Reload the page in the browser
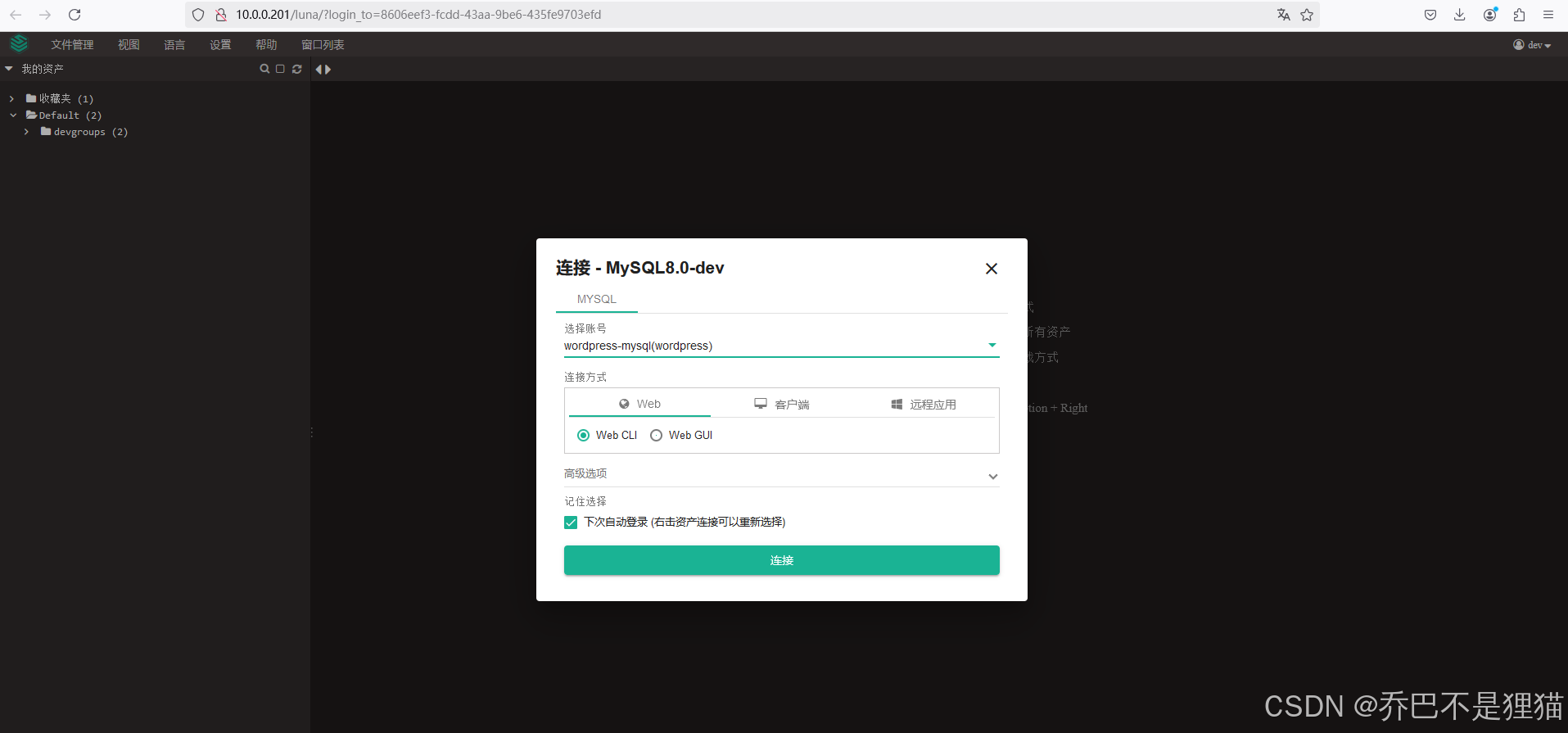The width and height of the screenshot is (1568, 733). coord(75,15)
